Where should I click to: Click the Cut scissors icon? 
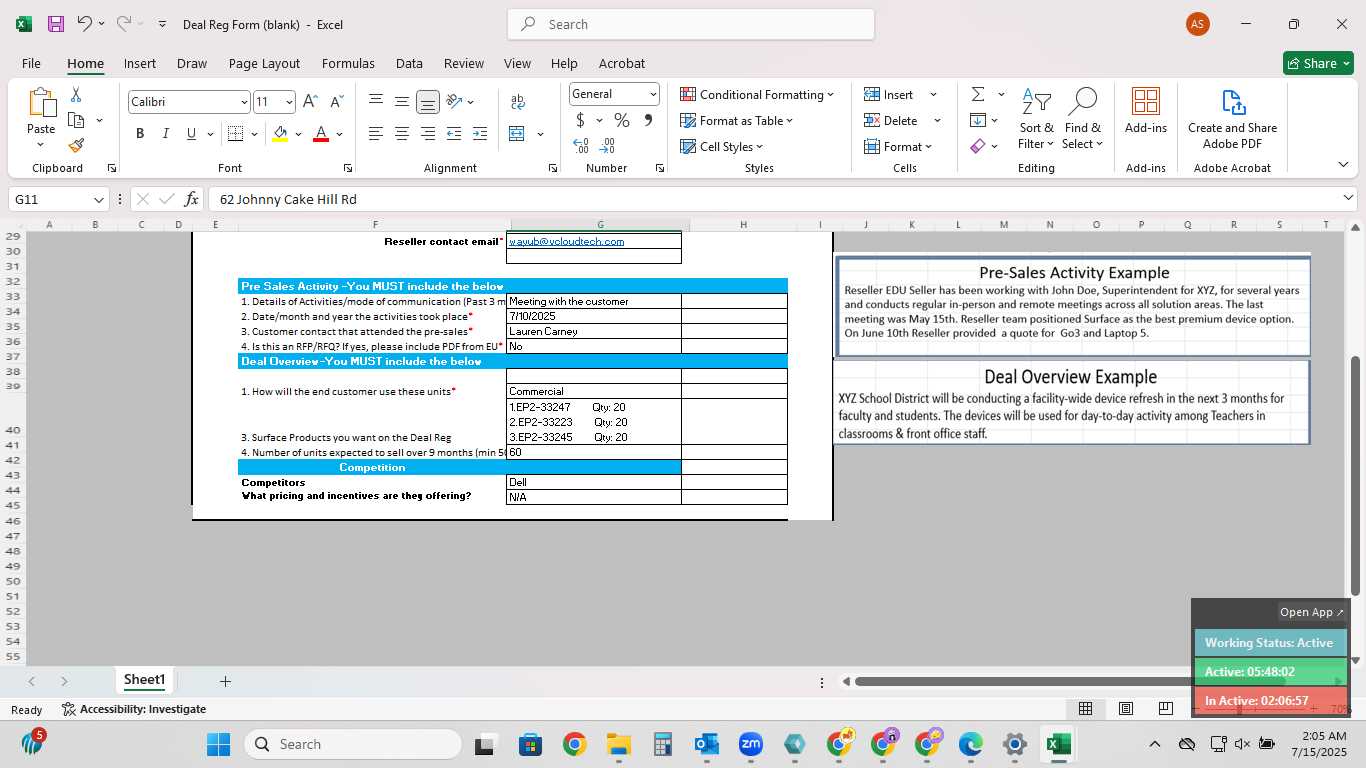[76, 95]
